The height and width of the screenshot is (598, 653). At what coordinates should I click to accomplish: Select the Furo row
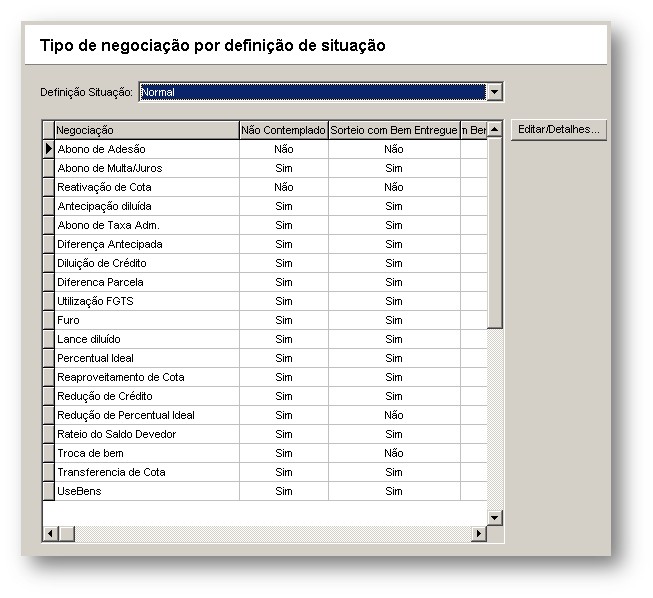pos(265,320)
